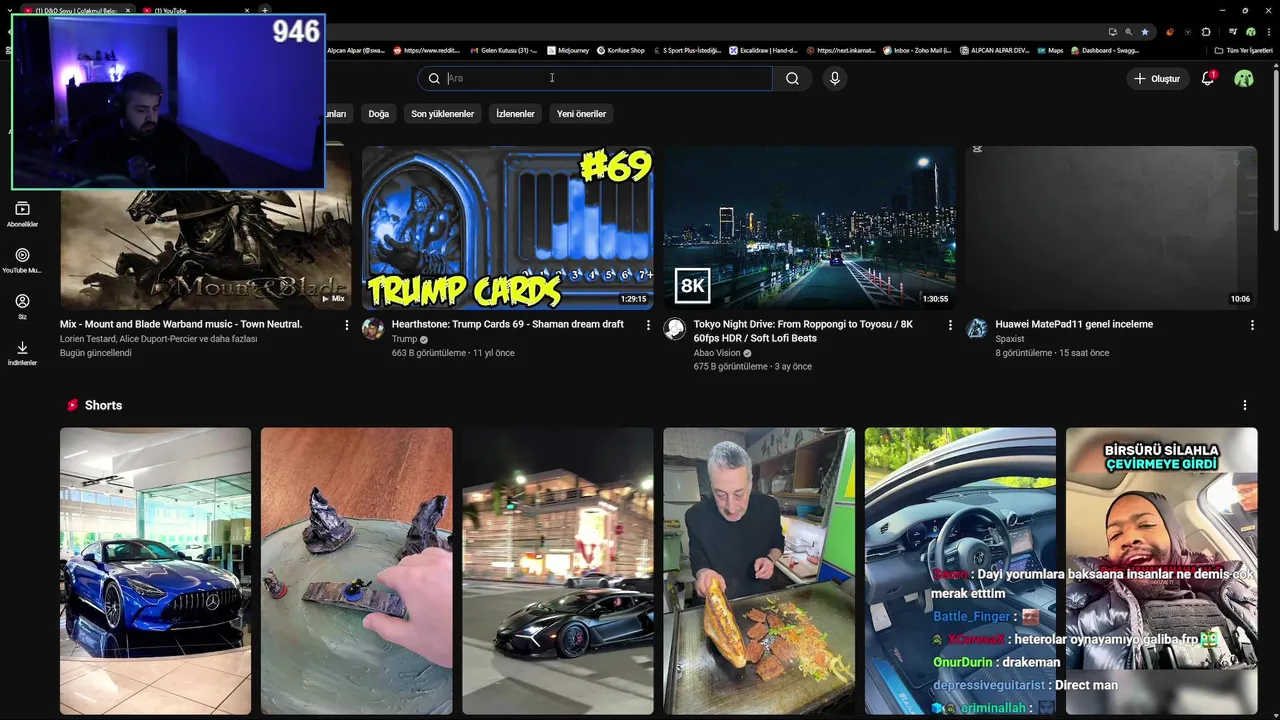
Task: Click '8 görüntüleme • 15 saat önce' text
Action: [x=1052, y=353]
